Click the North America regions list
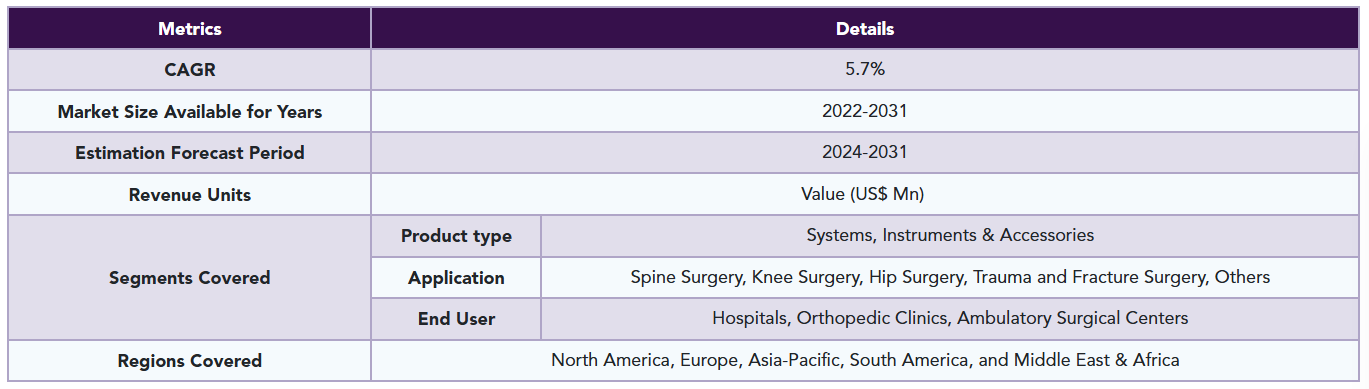Viewport: 1369px width, 389px height. pos(865,360)
